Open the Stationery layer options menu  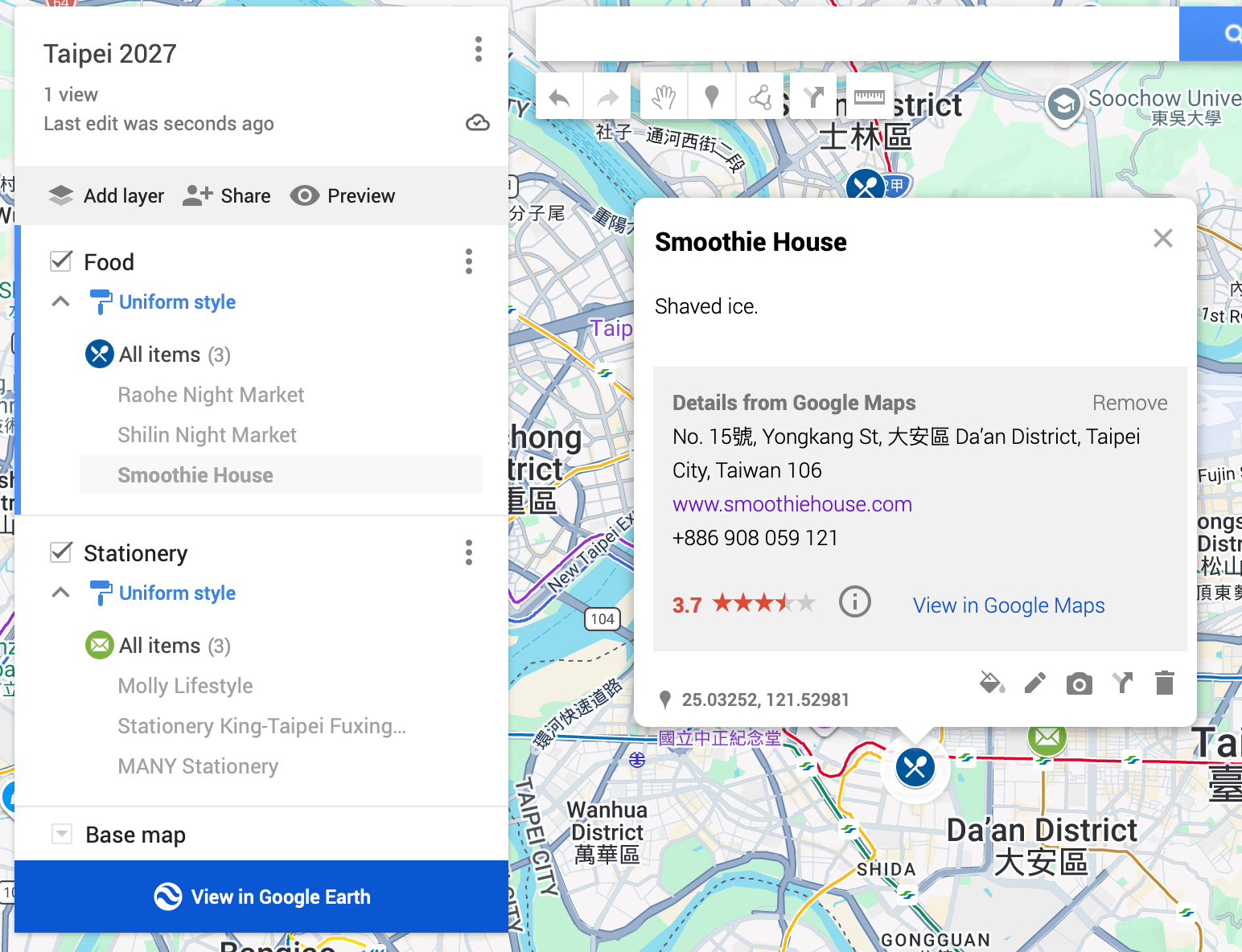[469, 552]
